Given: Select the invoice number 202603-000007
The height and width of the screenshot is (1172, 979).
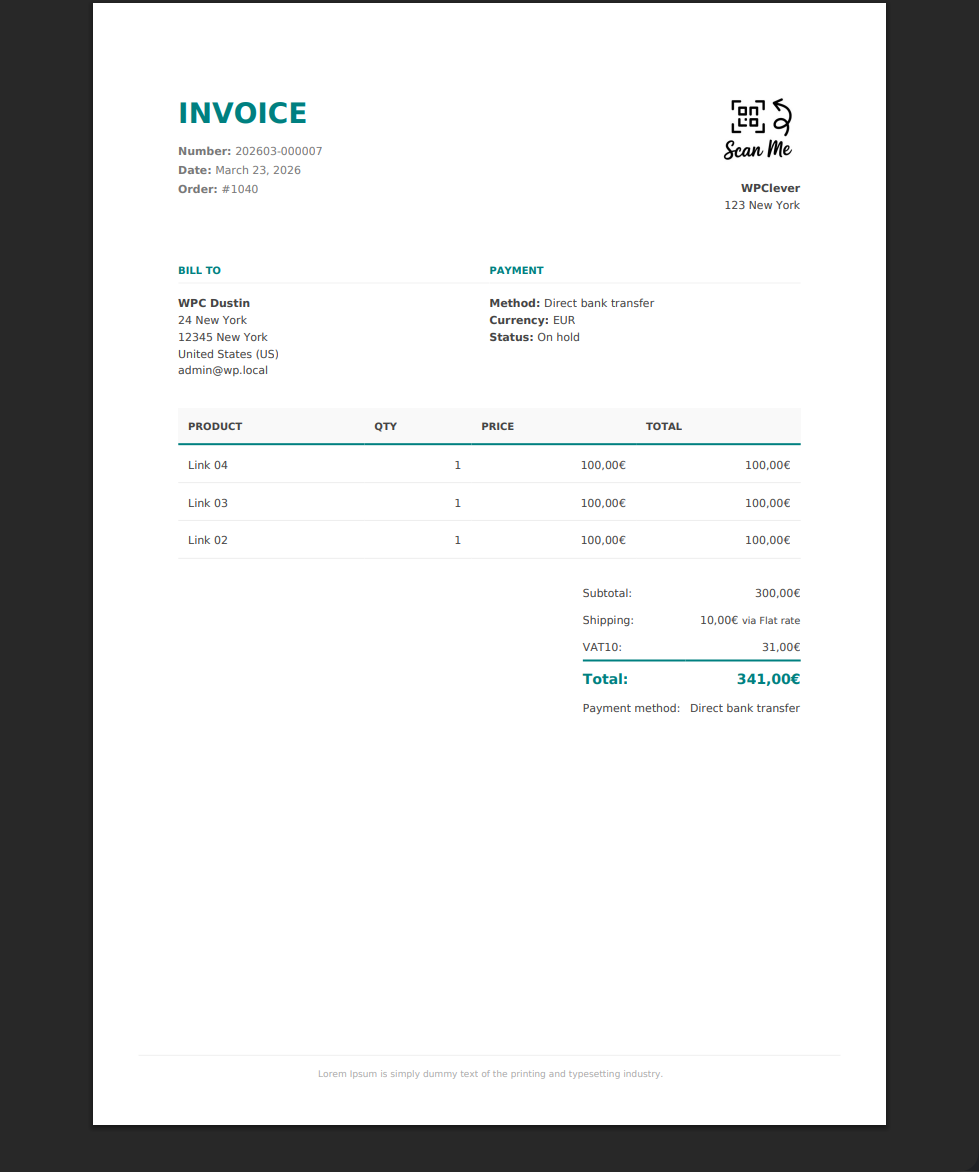Looking at the screenshot, I should pos(278,152).
